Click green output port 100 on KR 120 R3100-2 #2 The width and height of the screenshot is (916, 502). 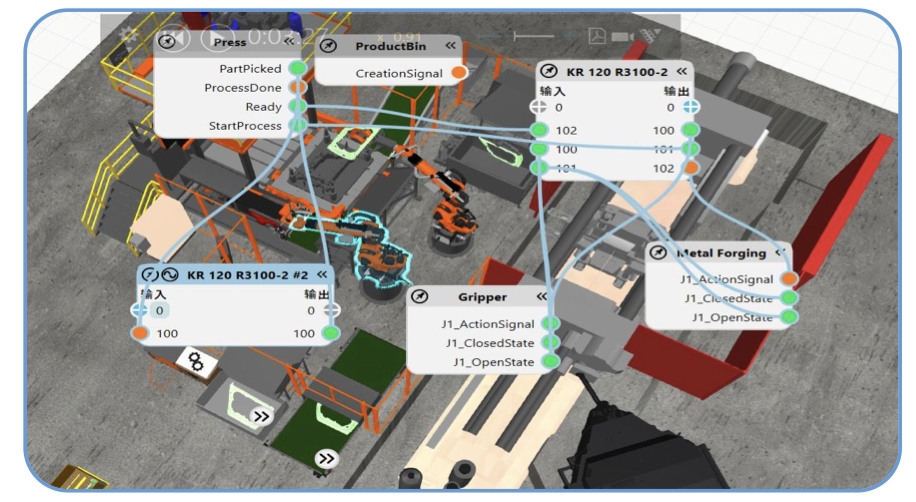tap(331, 333)
